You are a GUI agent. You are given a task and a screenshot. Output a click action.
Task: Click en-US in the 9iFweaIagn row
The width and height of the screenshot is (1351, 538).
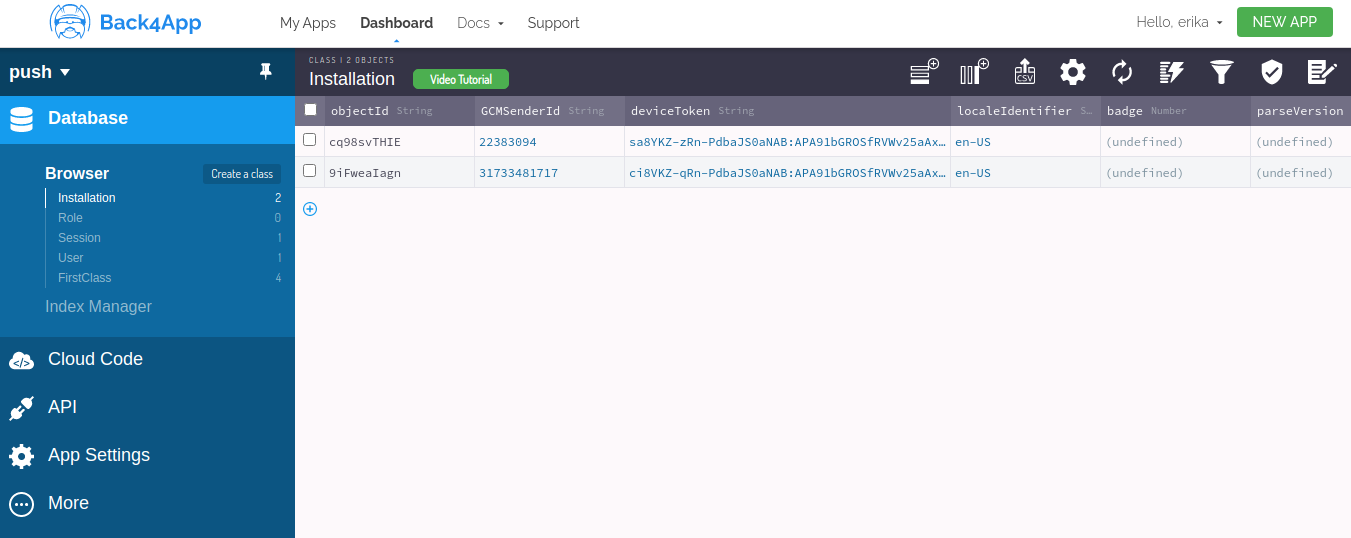point(1025,173)
